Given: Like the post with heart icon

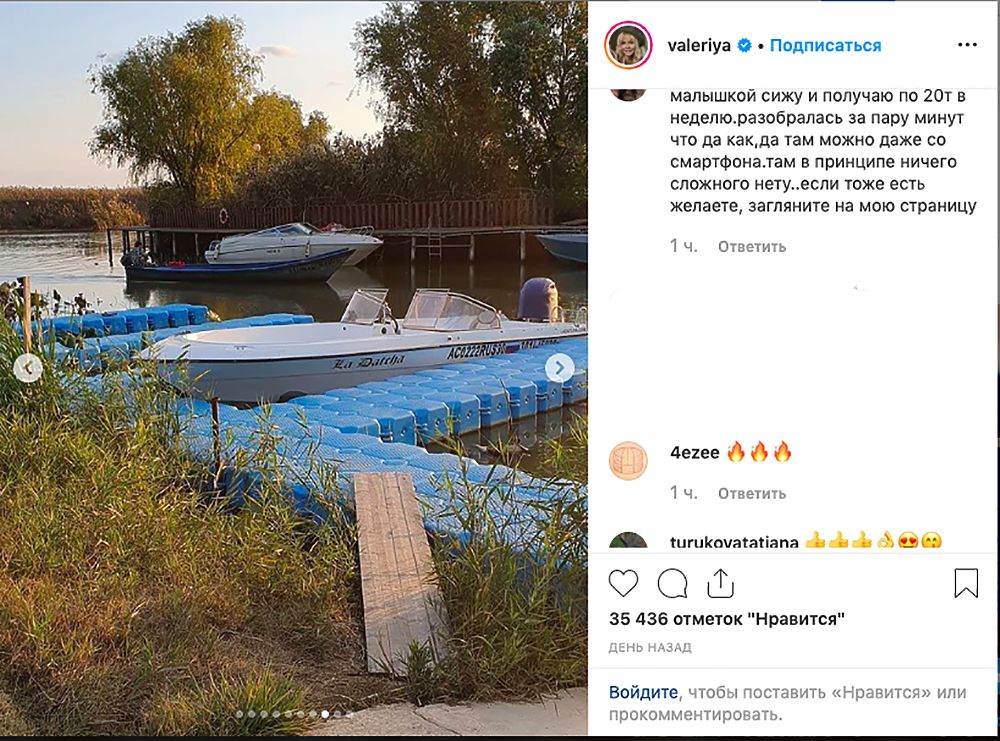Looking at the screenshot, I should point(623,583).
